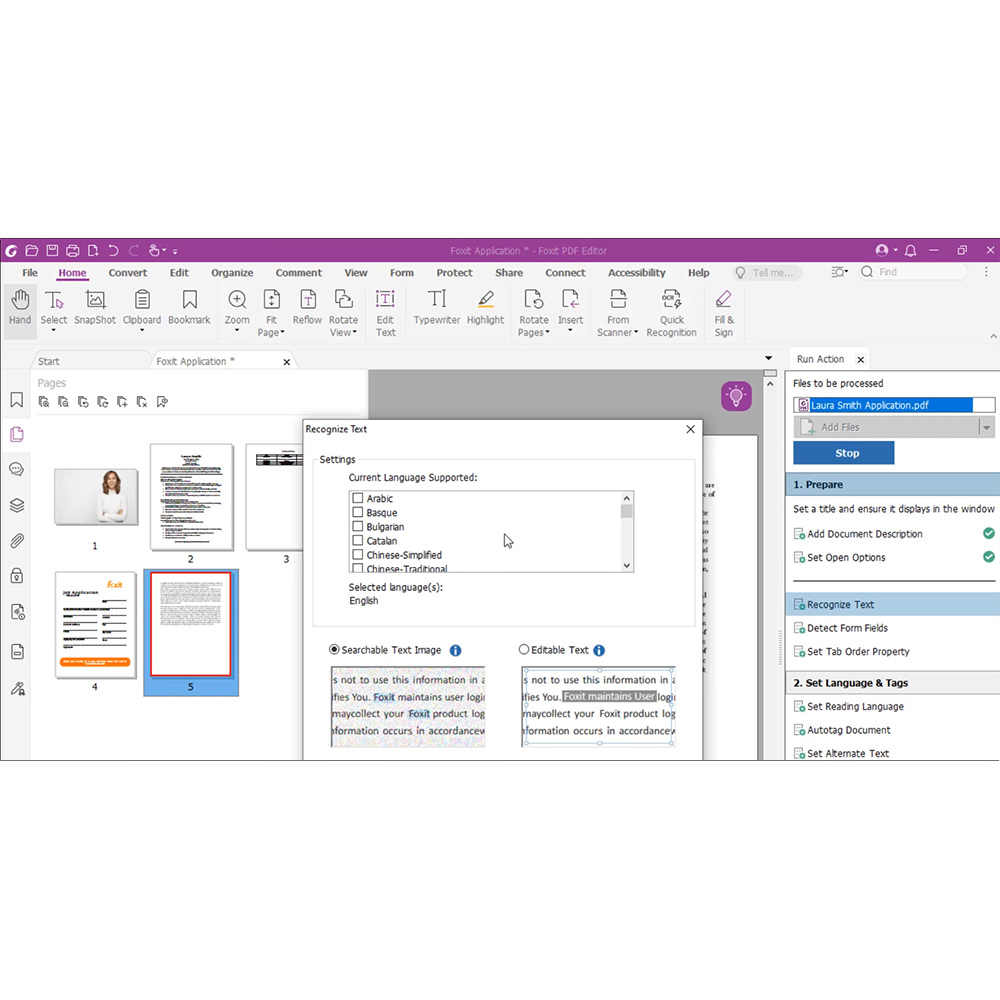Select the Hand tool

click(x=20, y=307)
